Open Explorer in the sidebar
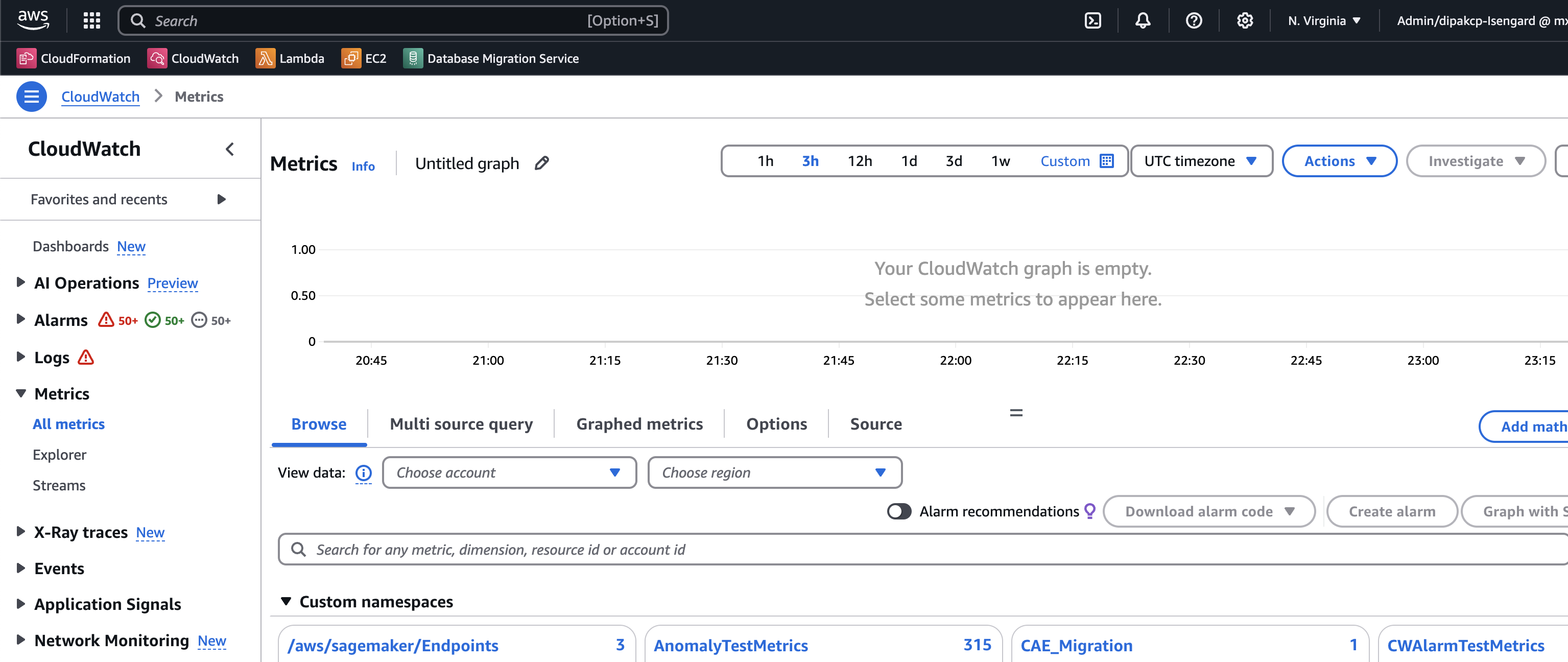The image size is (1568, 662). click(59, 454)
